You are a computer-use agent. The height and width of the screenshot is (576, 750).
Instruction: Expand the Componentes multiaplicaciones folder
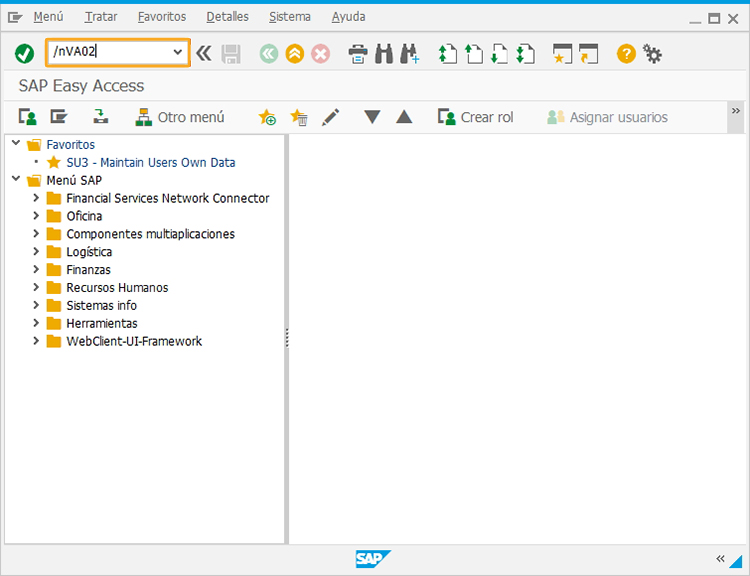[36, 233]
